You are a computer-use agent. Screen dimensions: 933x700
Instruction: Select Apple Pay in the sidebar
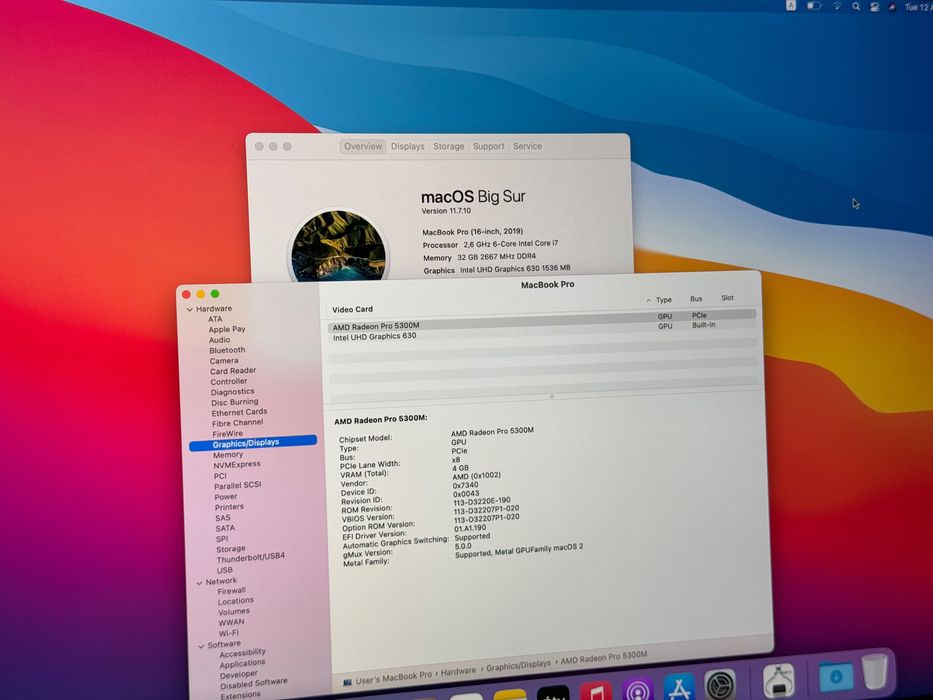click(x=227, y=329)
